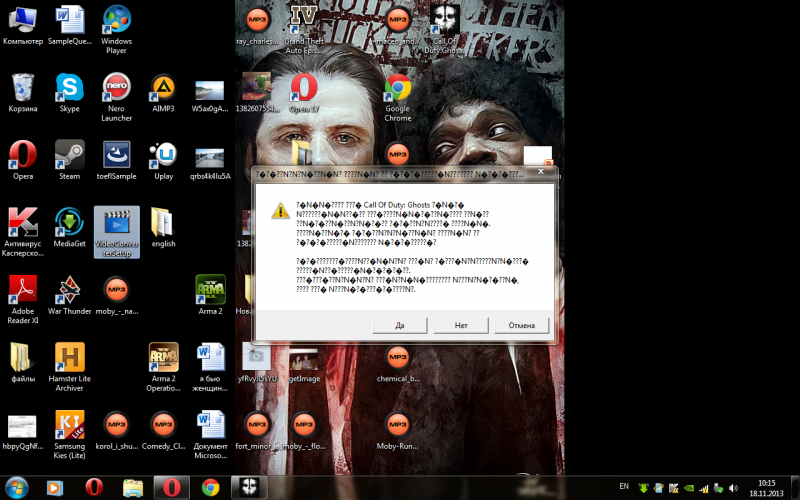Viewport: 800px width, 500px height.
Task: Click the EN language indicator
Action: [623, 486]
